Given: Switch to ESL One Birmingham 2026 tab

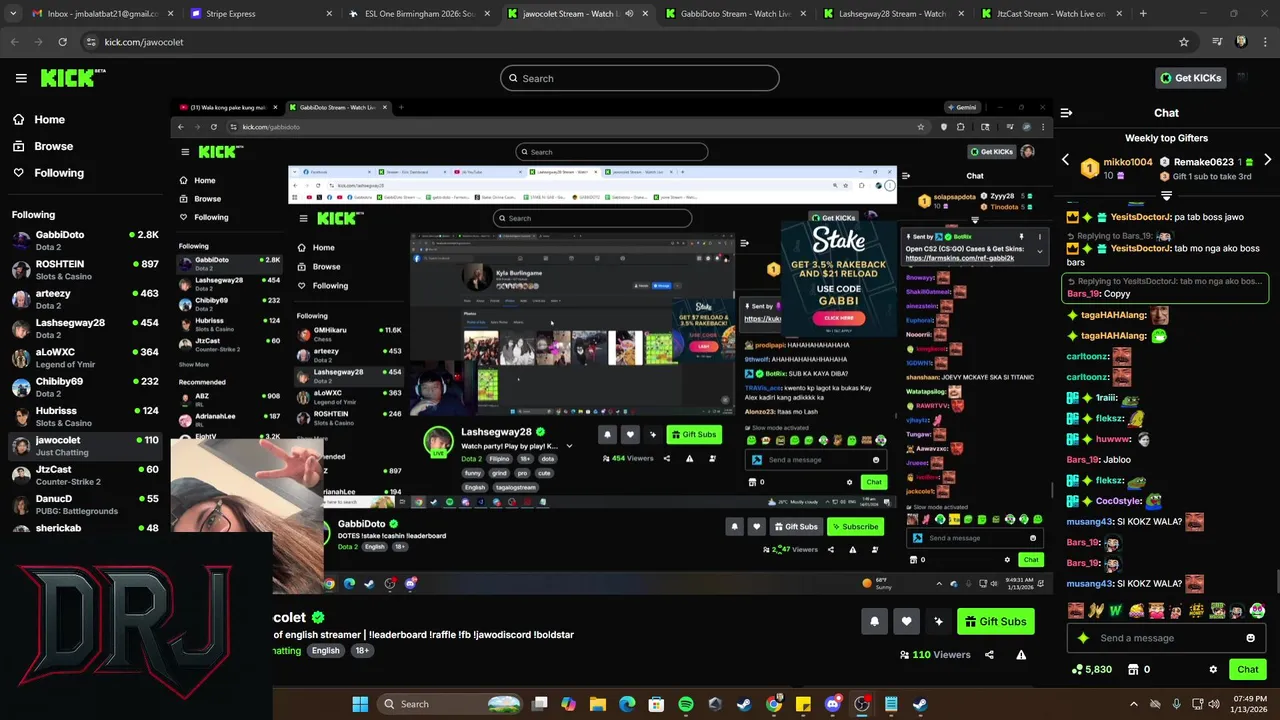Looking at the screenshot, I should [x=419, y=14].
